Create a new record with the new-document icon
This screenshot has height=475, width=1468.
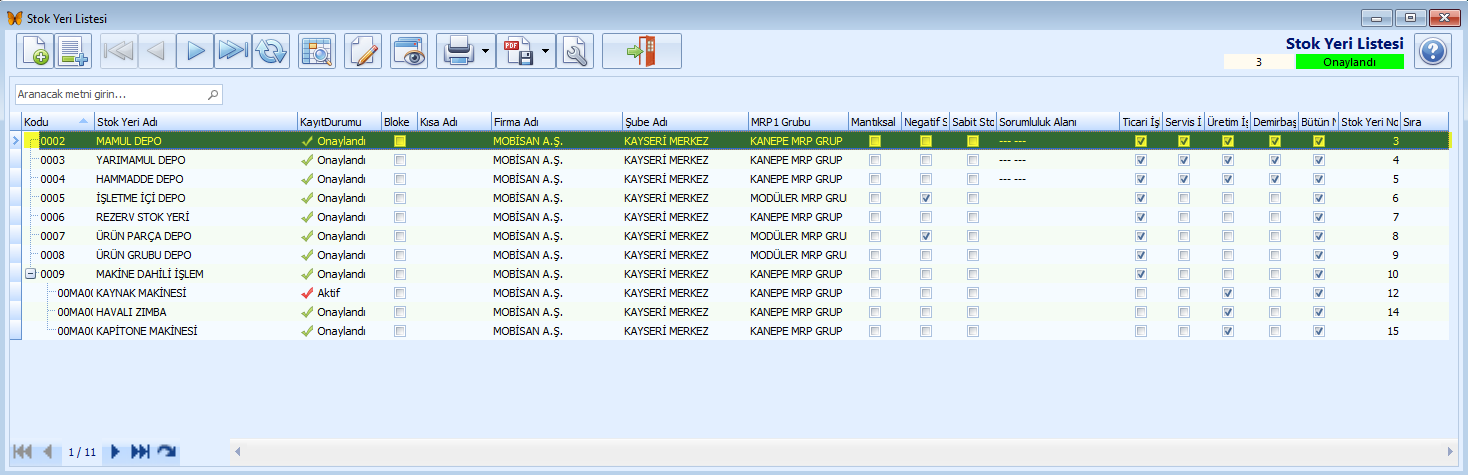(x=35, y=51)
